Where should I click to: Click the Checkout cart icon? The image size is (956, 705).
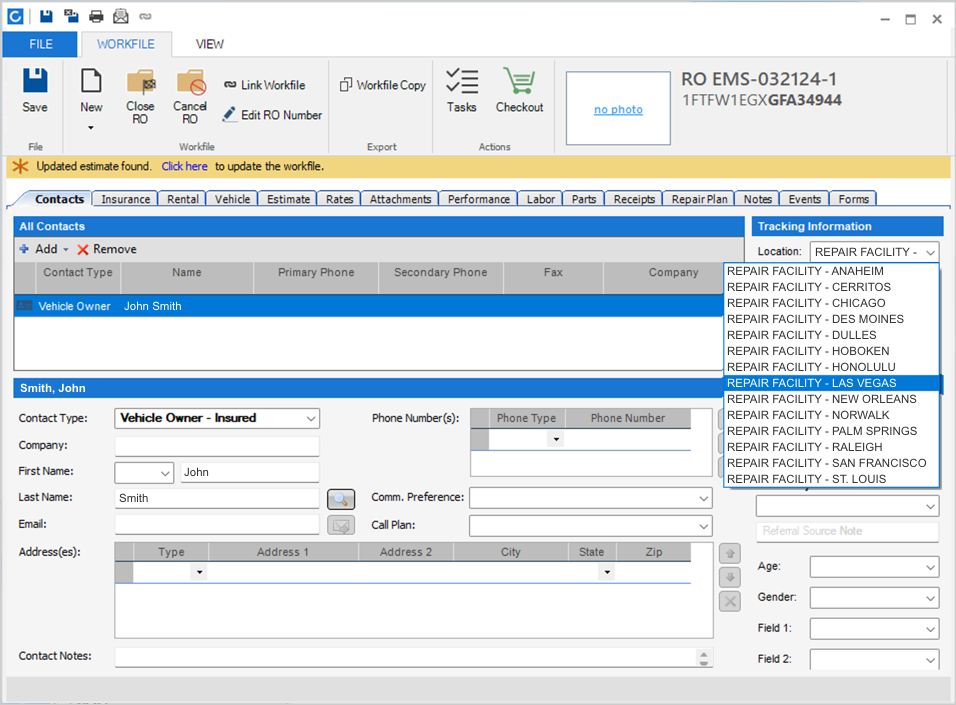[x=519, y=81]
